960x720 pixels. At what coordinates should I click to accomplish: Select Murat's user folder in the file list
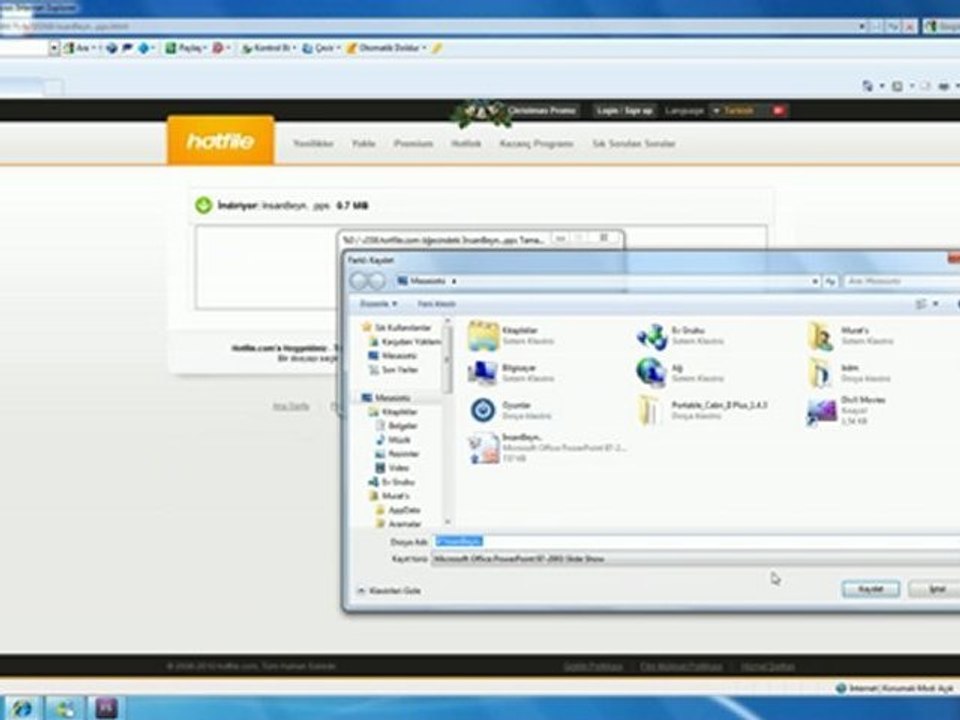[820, 336]
